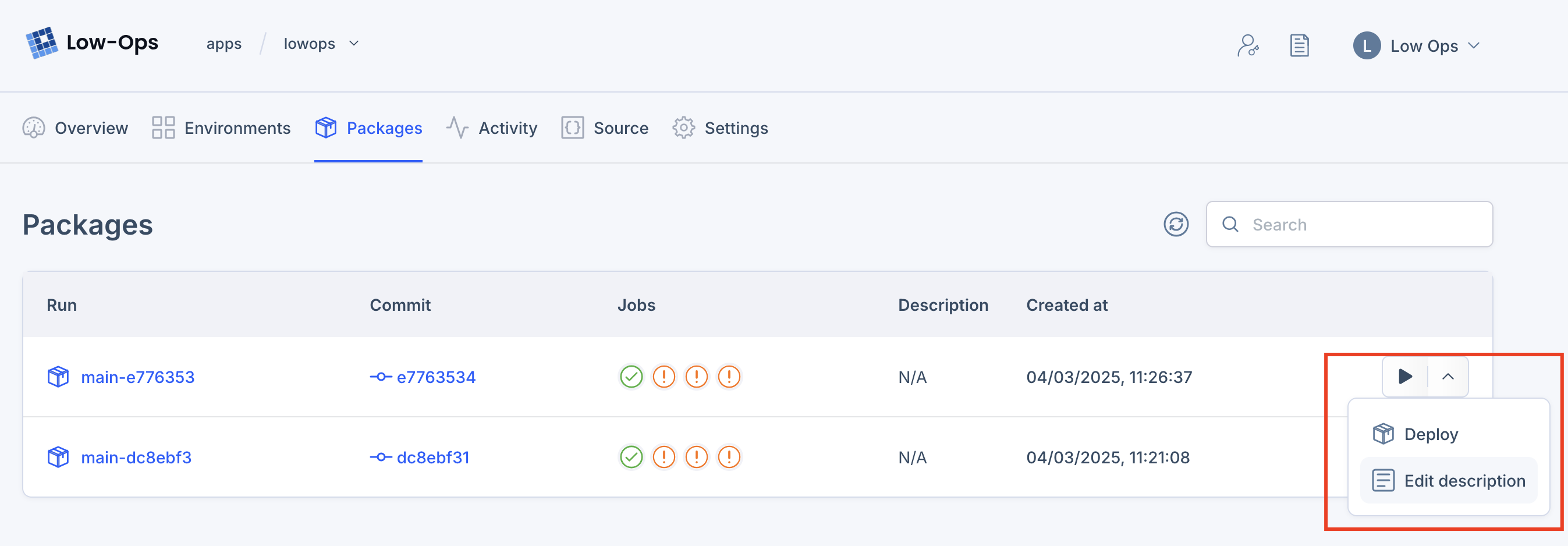This screenshot has width=1568, height=546.
Task: Select Deploy from the actions menu
Action: (1431, 434)
